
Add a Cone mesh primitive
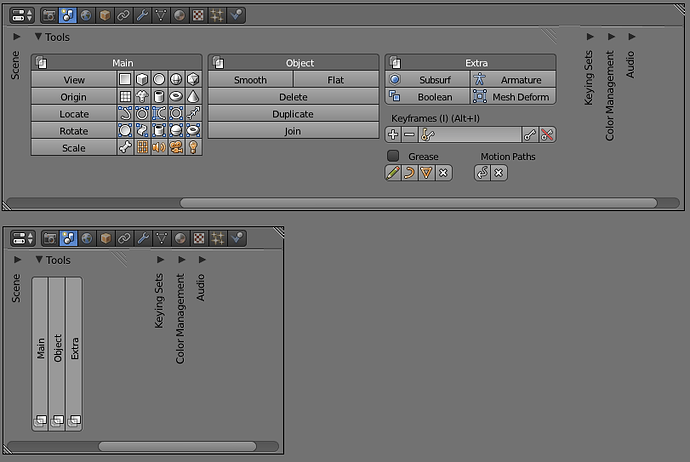(193, 96)
